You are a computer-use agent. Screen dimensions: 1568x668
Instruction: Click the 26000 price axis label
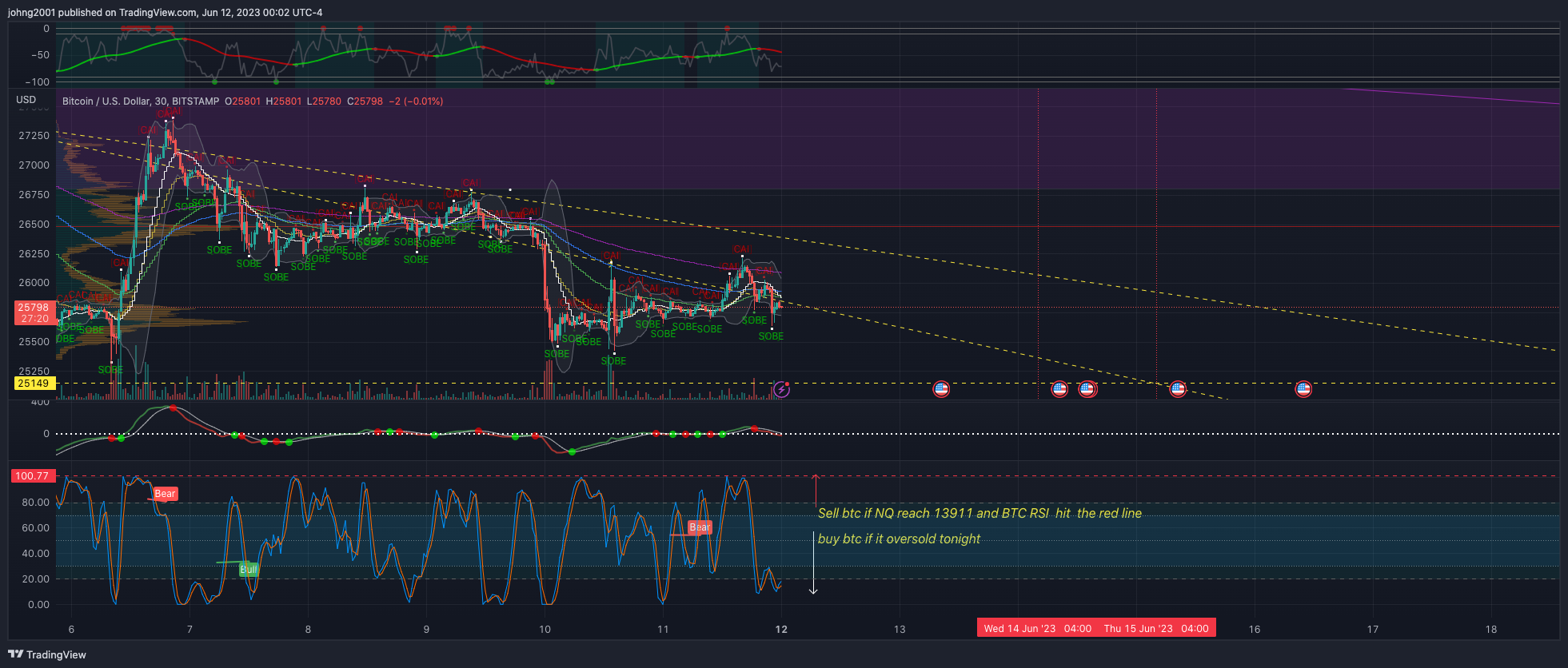click(x=34, y=283)
